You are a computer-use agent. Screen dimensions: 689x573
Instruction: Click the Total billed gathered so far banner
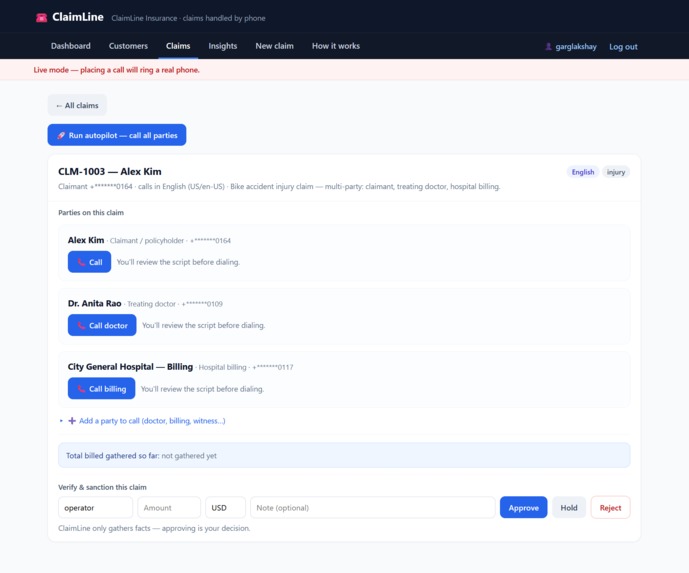pyautogui.click(x=344, y=455)
